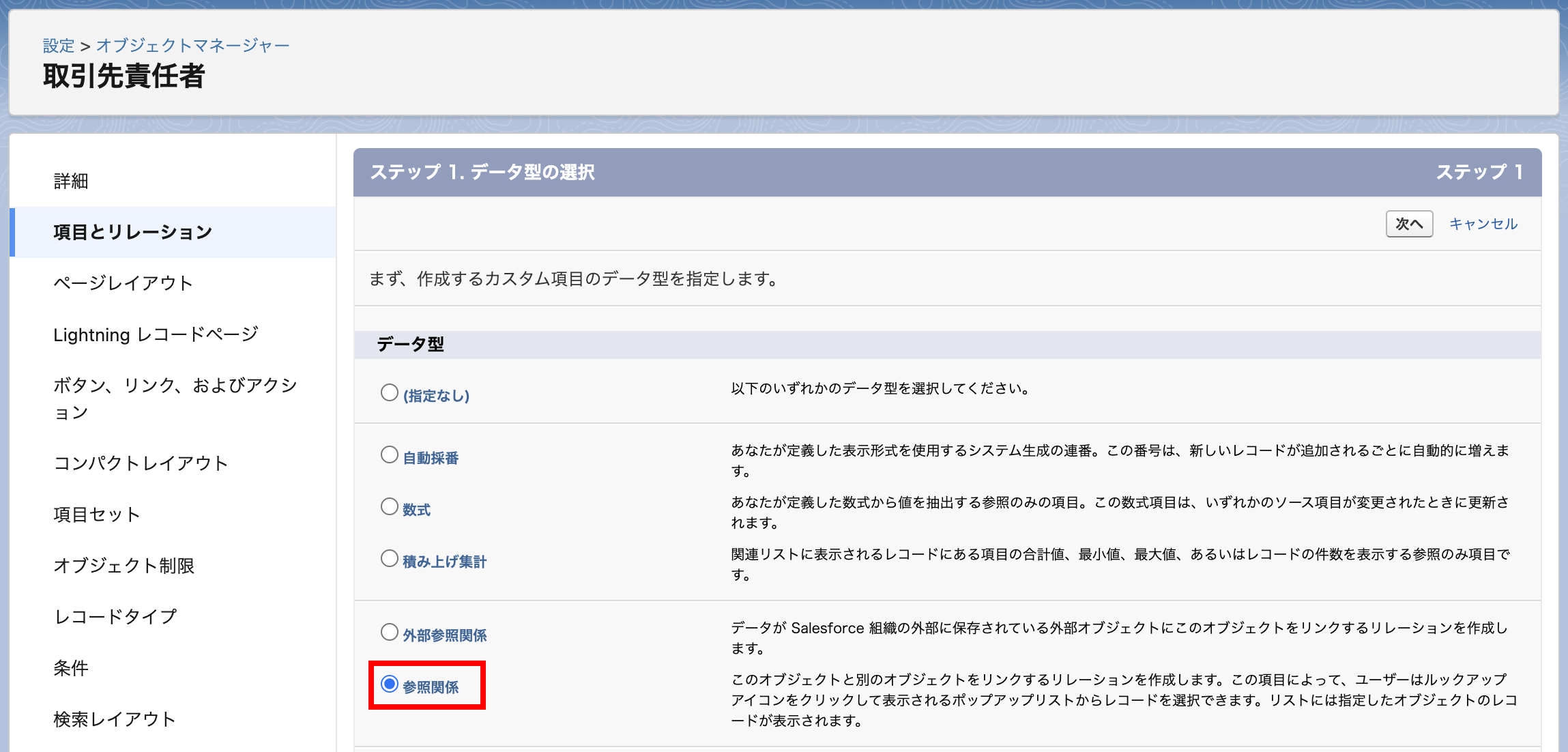Pick the 自動採番 radio button
The height and width of the screenshot is (752, 1568).
390,454
